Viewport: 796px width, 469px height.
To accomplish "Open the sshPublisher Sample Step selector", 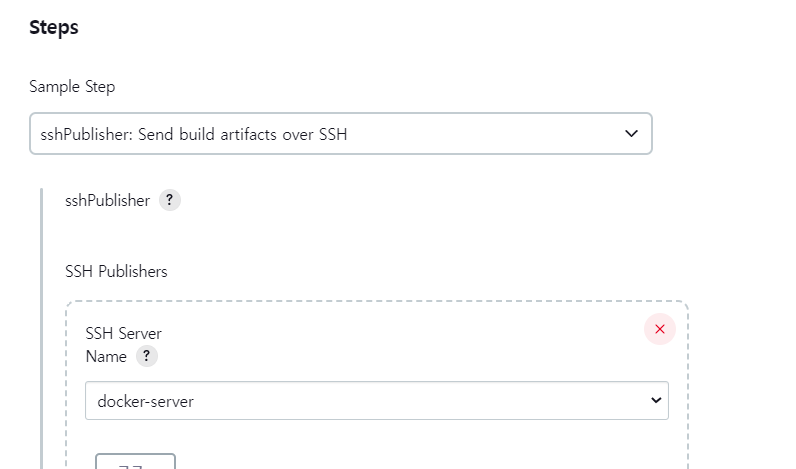I will tap(341, 133).
